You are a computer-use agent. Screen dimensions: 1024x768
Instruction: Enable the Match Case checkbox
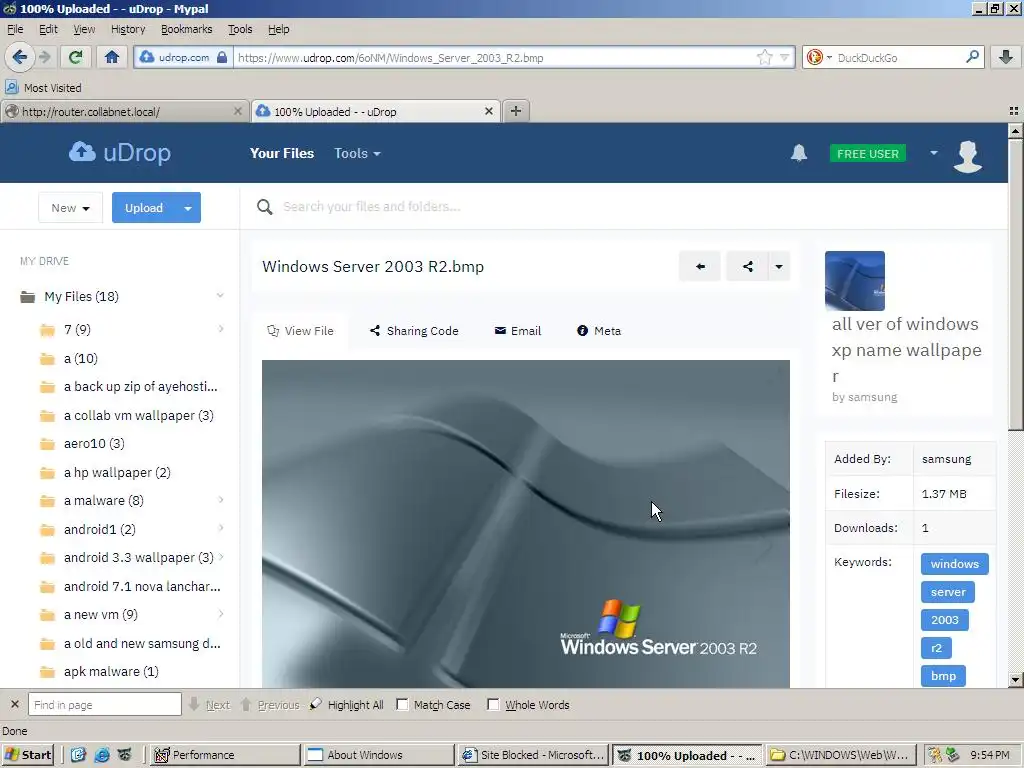tap(402, 705)
